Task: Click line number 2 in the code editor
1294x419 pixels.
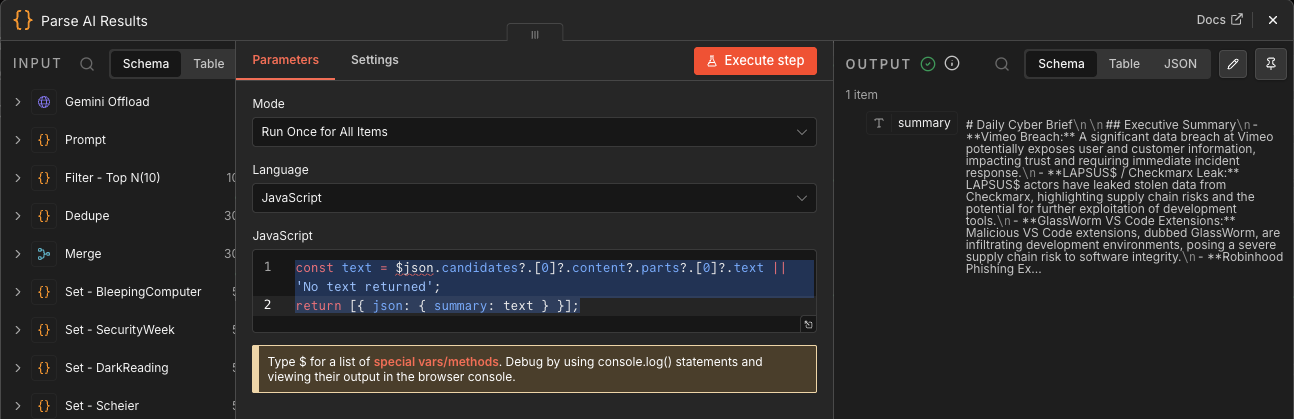Action: point(267,305)
